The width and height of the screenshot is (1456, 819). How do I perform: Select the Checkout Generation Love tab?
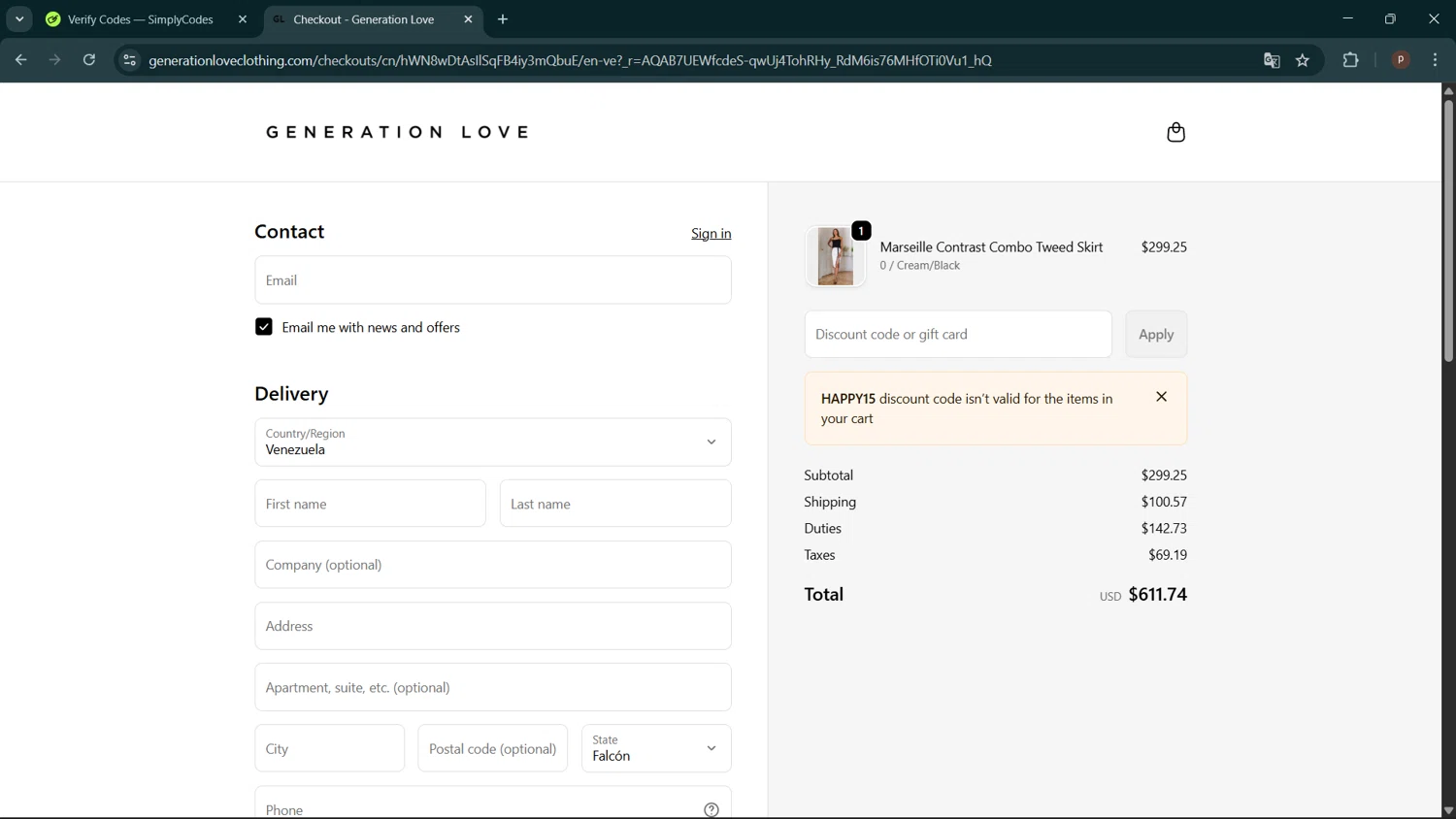(x=373, y=19)
